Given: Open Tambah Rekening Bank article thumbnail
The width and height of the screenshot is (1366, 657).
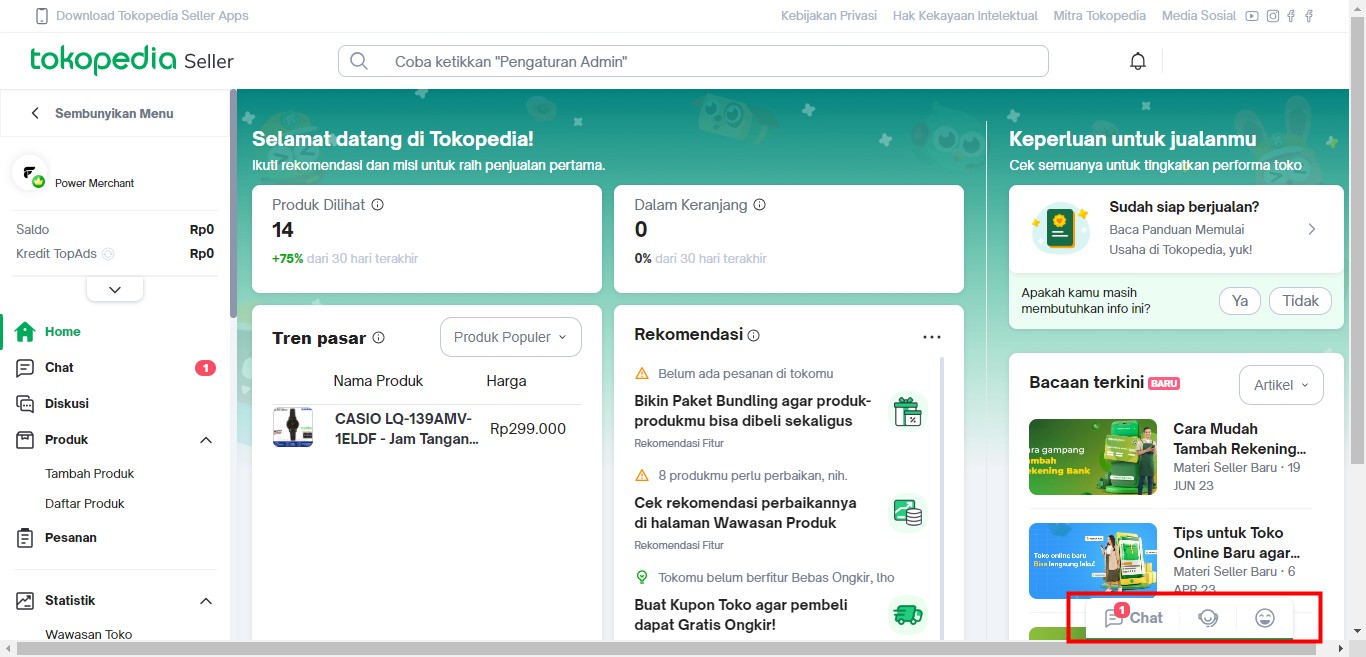Looking at the screenshot, I should click(1093, 457).
